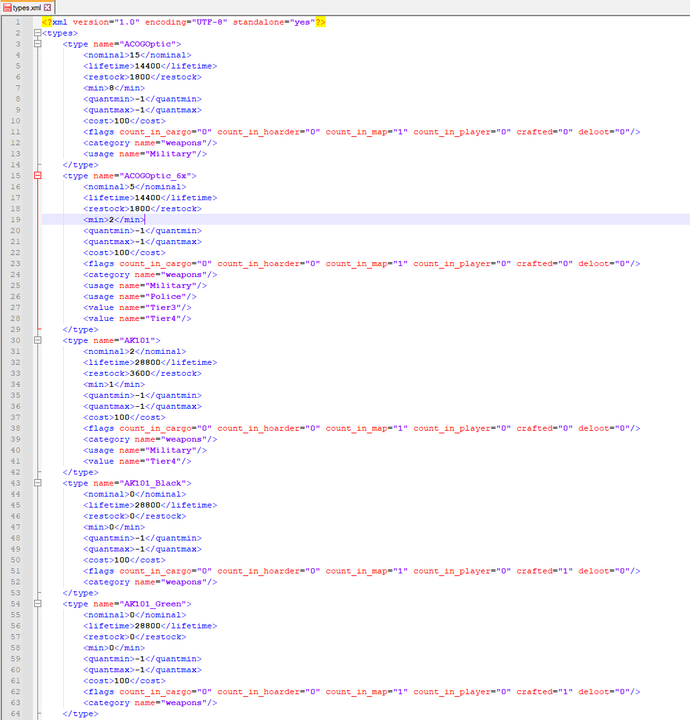
Task: Click the text type name="AK101_Green"
Action: point(127,604)
